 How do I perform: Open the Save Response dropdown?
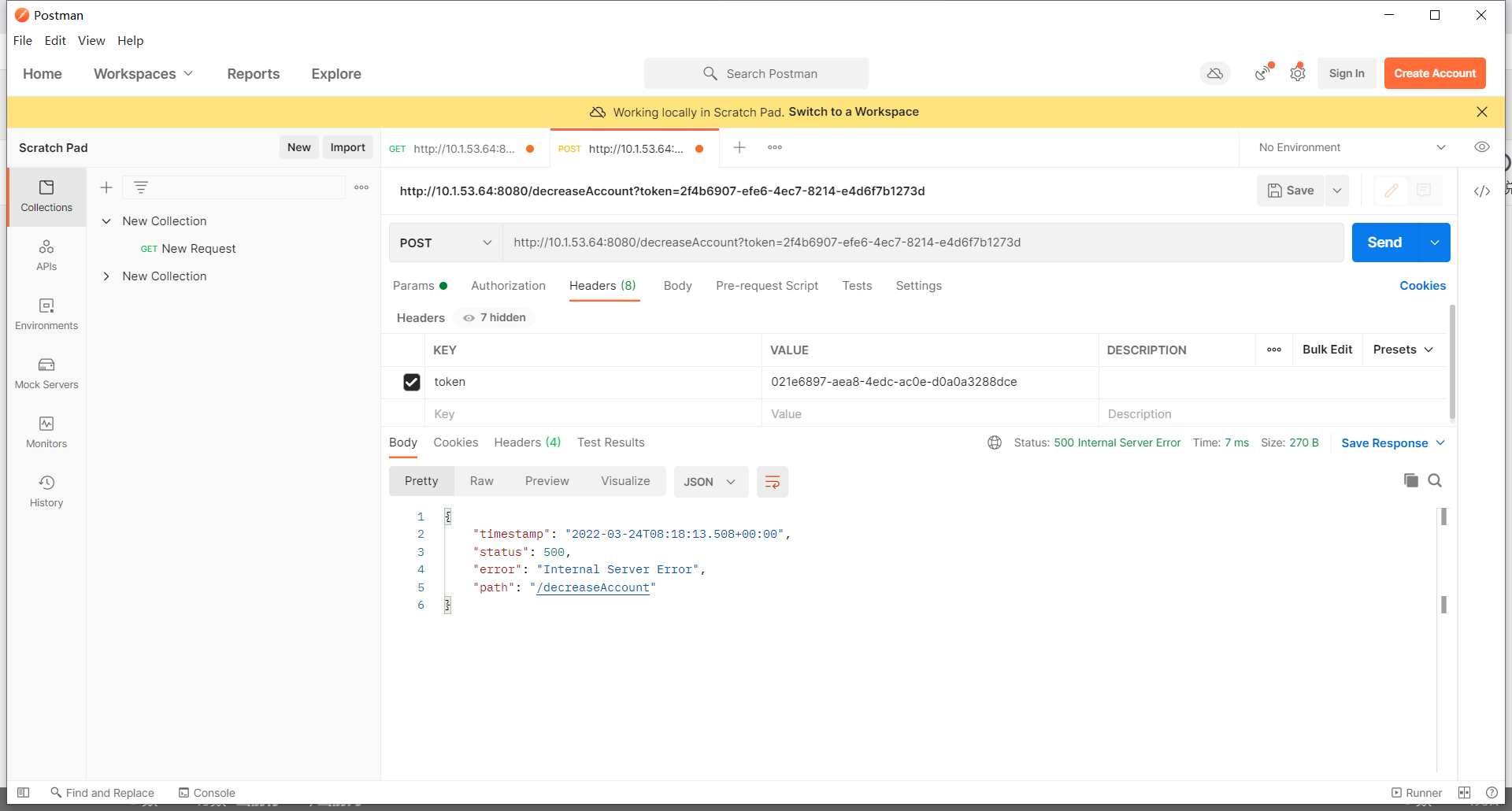point(1393,443)
